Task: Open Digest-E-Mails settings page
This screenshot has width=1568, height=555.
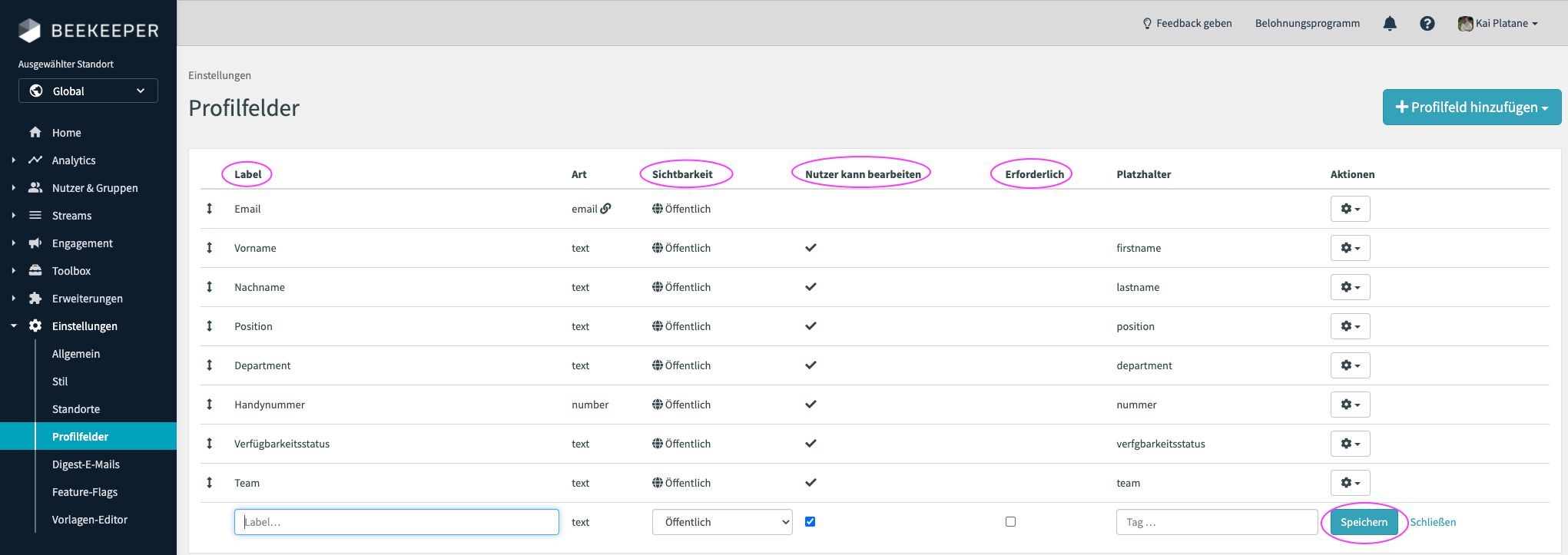Action: 86,464
